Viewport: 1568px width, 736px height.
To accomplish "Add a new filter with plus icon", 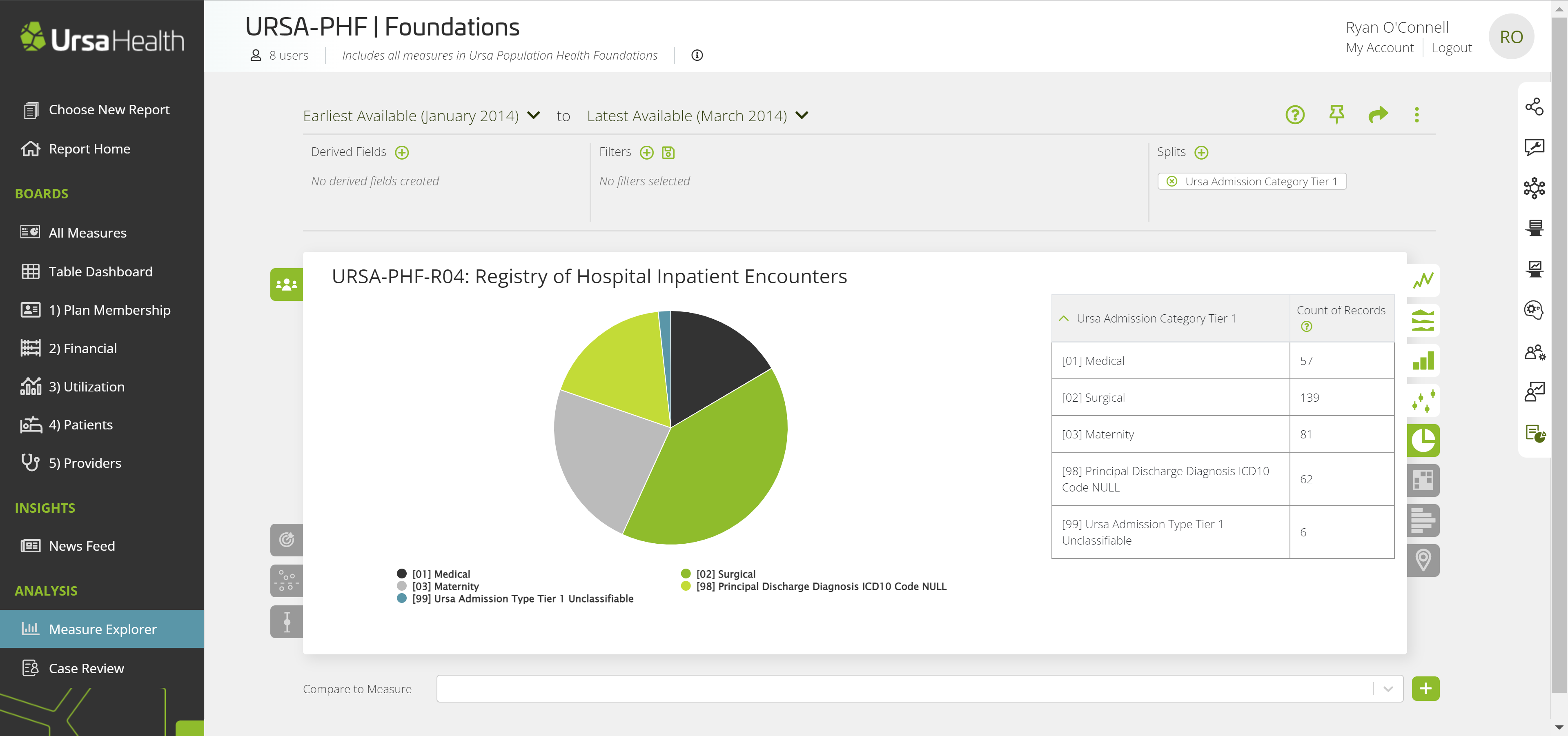I will coord(646,152).
